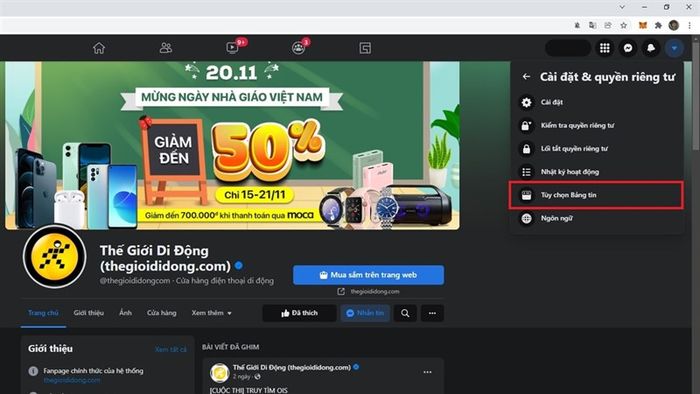Open Cài đặt in the settings menu
The height and width of the screenshot is (394, 700).
(x=597, y=102)
